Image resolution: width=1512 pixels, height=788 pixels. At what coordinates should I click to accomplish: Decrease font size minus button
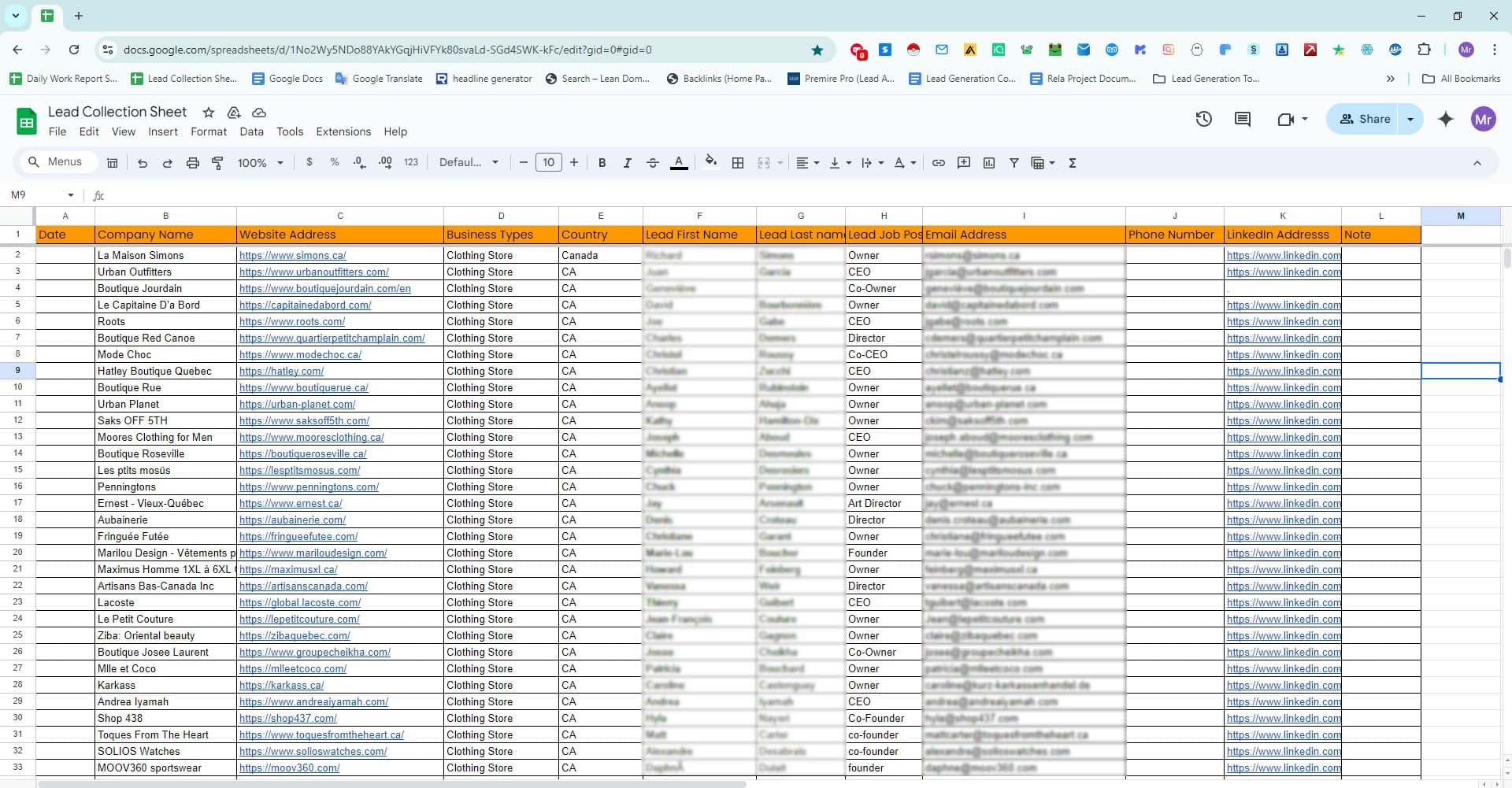pos(524,163)
